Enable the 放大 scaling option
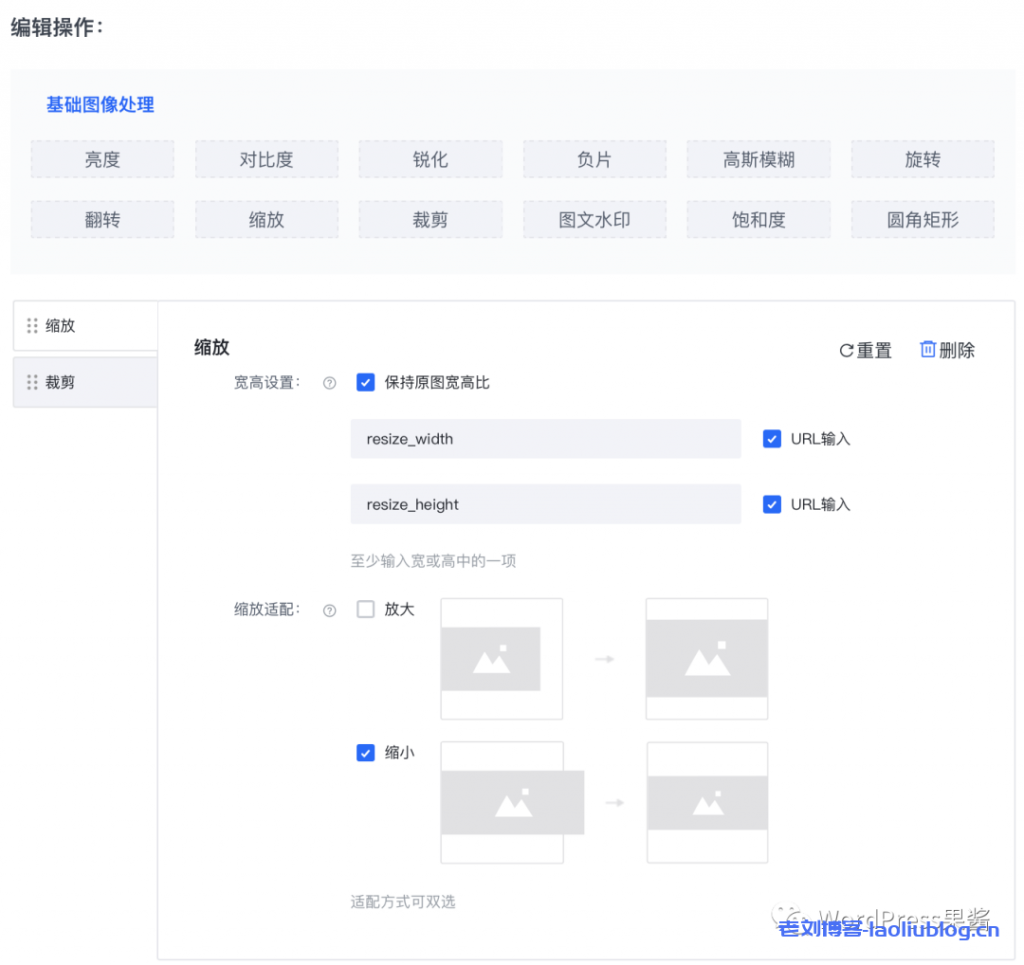 click(366, 608)
